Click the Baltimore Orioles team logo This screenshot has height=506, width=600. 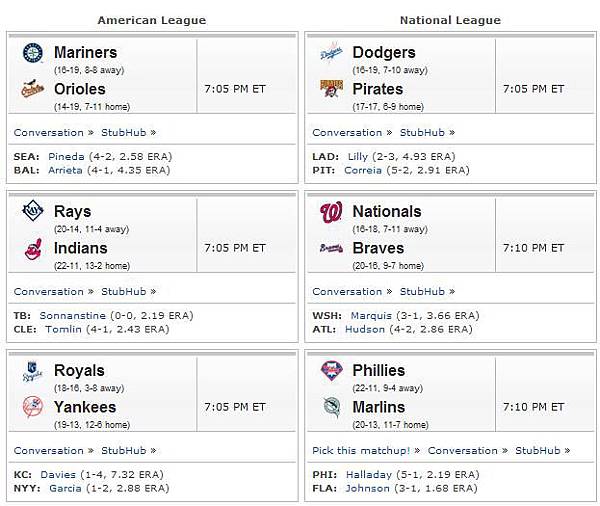point(33,89)
